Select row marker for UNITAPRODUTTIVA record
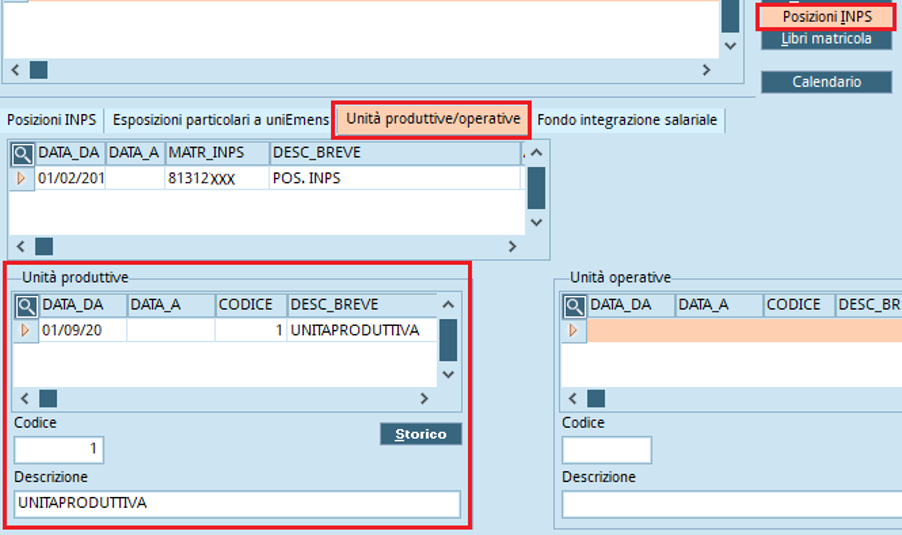This screenshot has width=902, height=535. (25, 330)
